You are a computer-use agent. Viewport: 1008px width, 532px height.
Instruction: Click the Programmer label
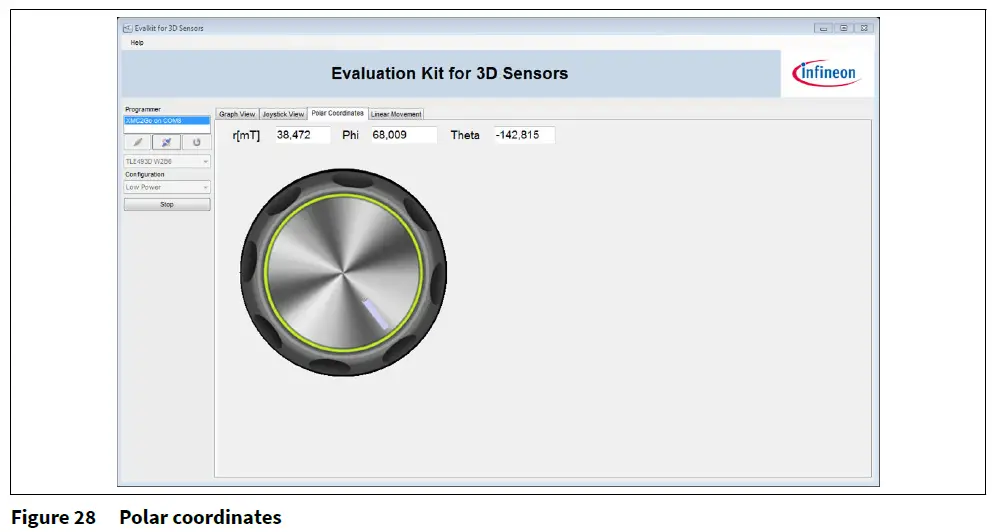click(x=143, y=109)
